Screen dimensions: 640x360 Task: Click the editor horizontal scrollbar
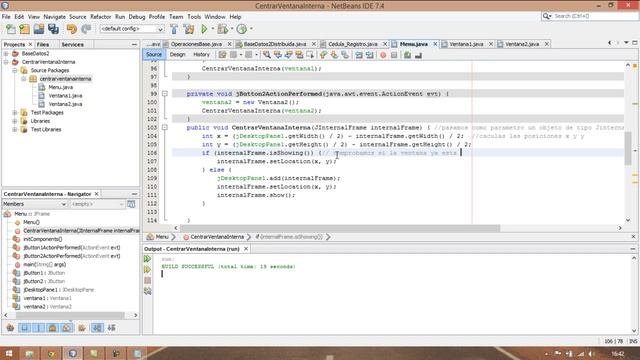coord(340,228)
